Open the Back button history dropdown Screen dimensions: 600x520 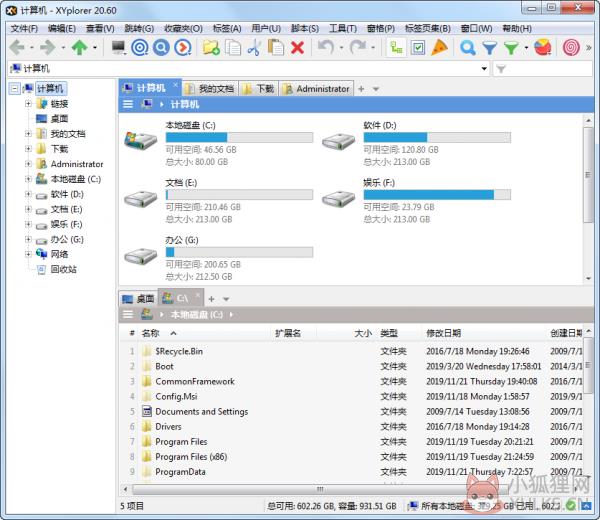tap(32, 48)
